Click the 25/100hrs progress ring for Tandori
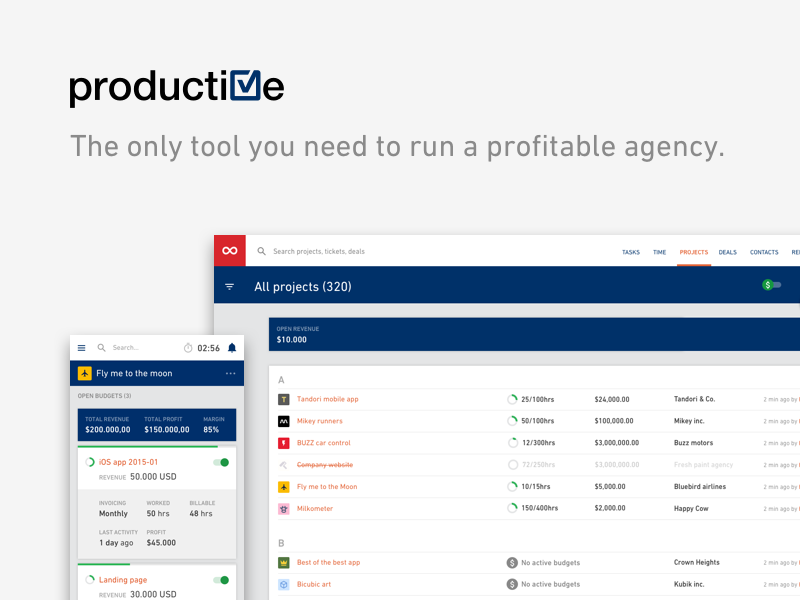800x600 pixels. [511, 399]
